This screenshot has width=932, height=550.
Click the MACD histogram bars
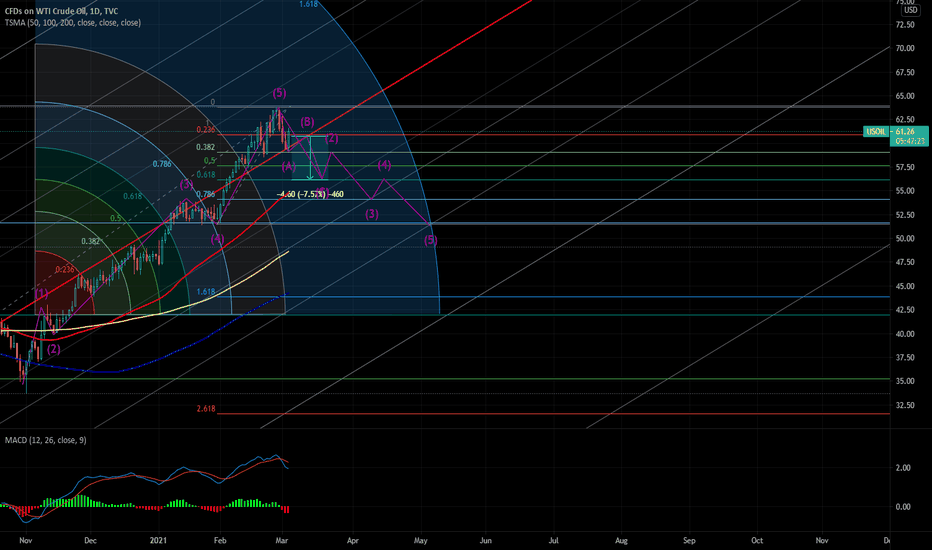pyautogui.click(x=144, y=505)
